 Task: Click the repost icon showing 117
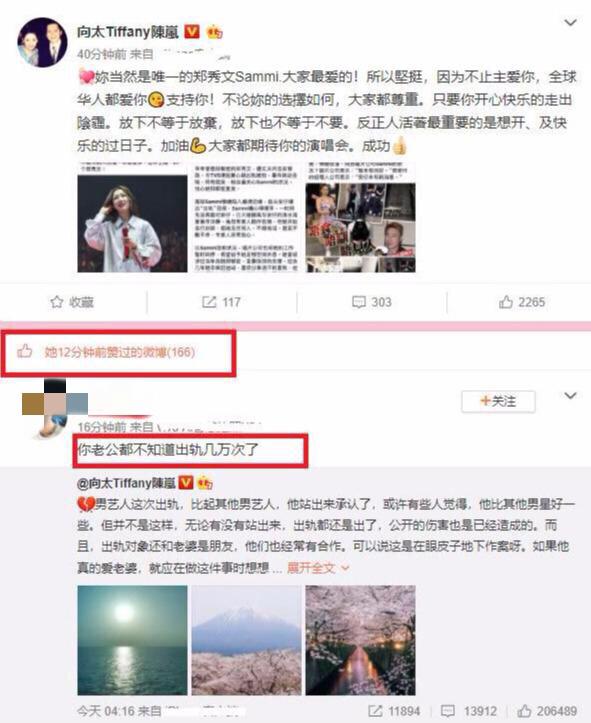pos(209,302)
